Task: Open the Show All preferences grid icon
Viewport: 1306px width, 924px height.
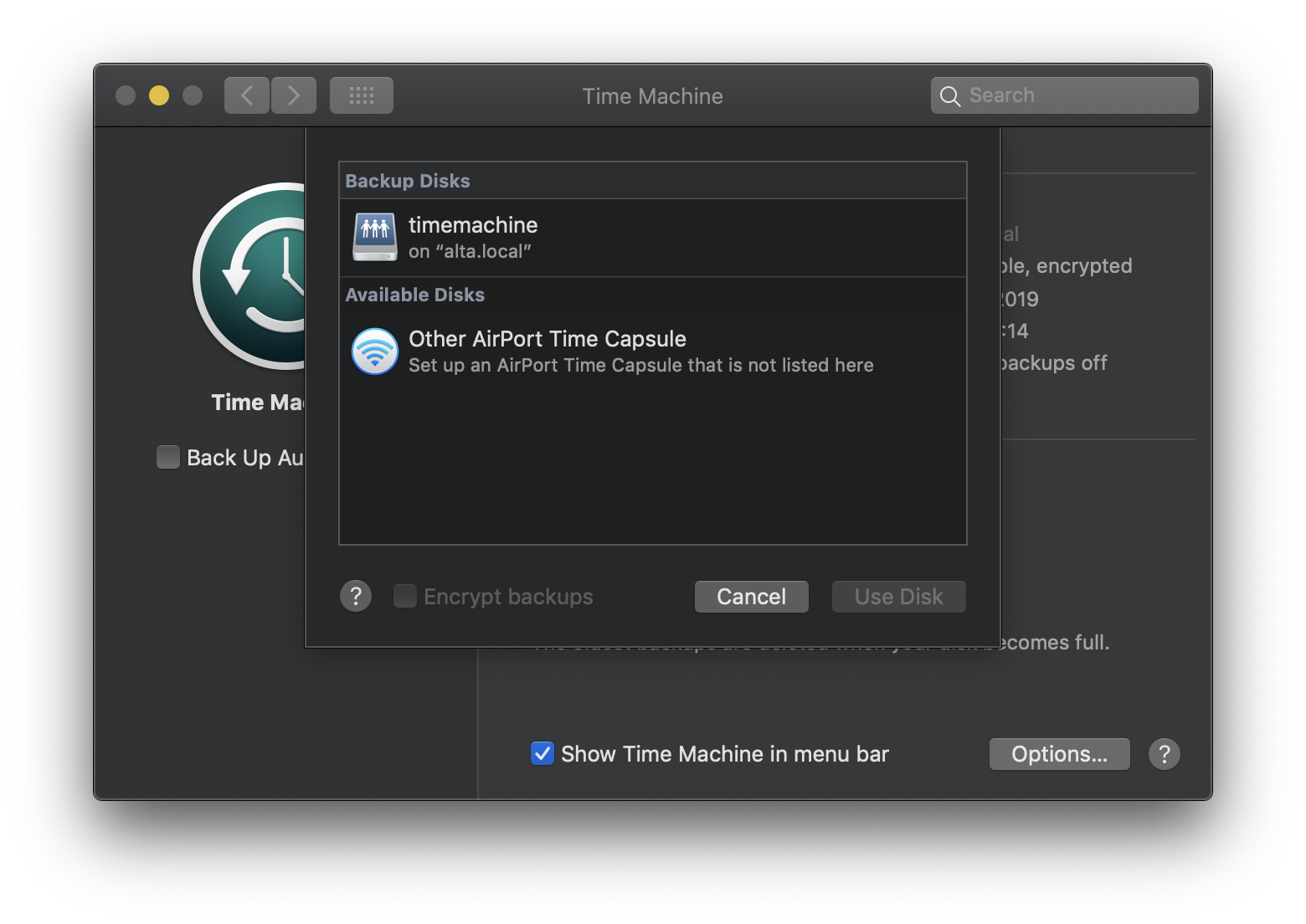Action: coord(361,95)
